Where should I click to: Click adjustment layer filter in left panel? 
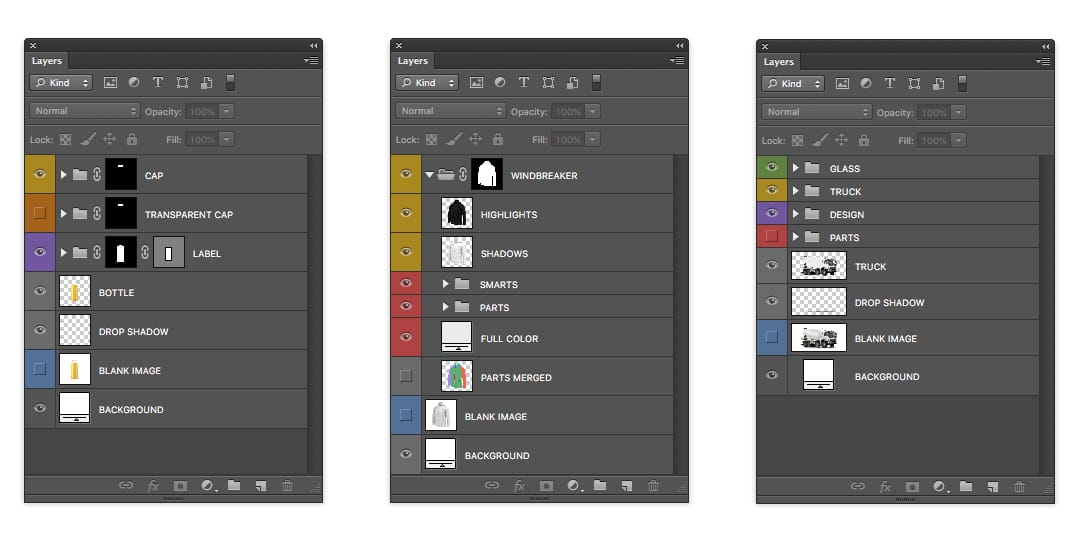pos(134,82)
